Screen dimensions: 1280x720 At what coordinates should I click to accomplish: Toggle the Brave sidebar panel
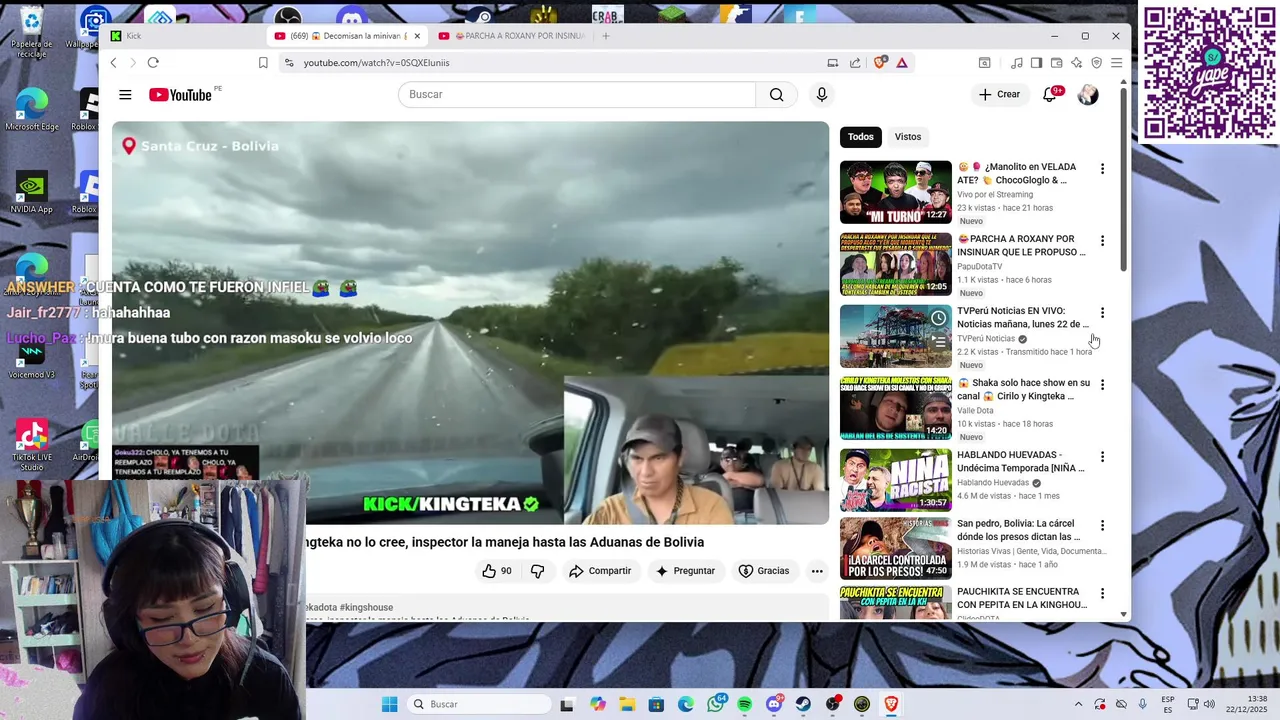pyautogui.click(x=1036, y=63)
